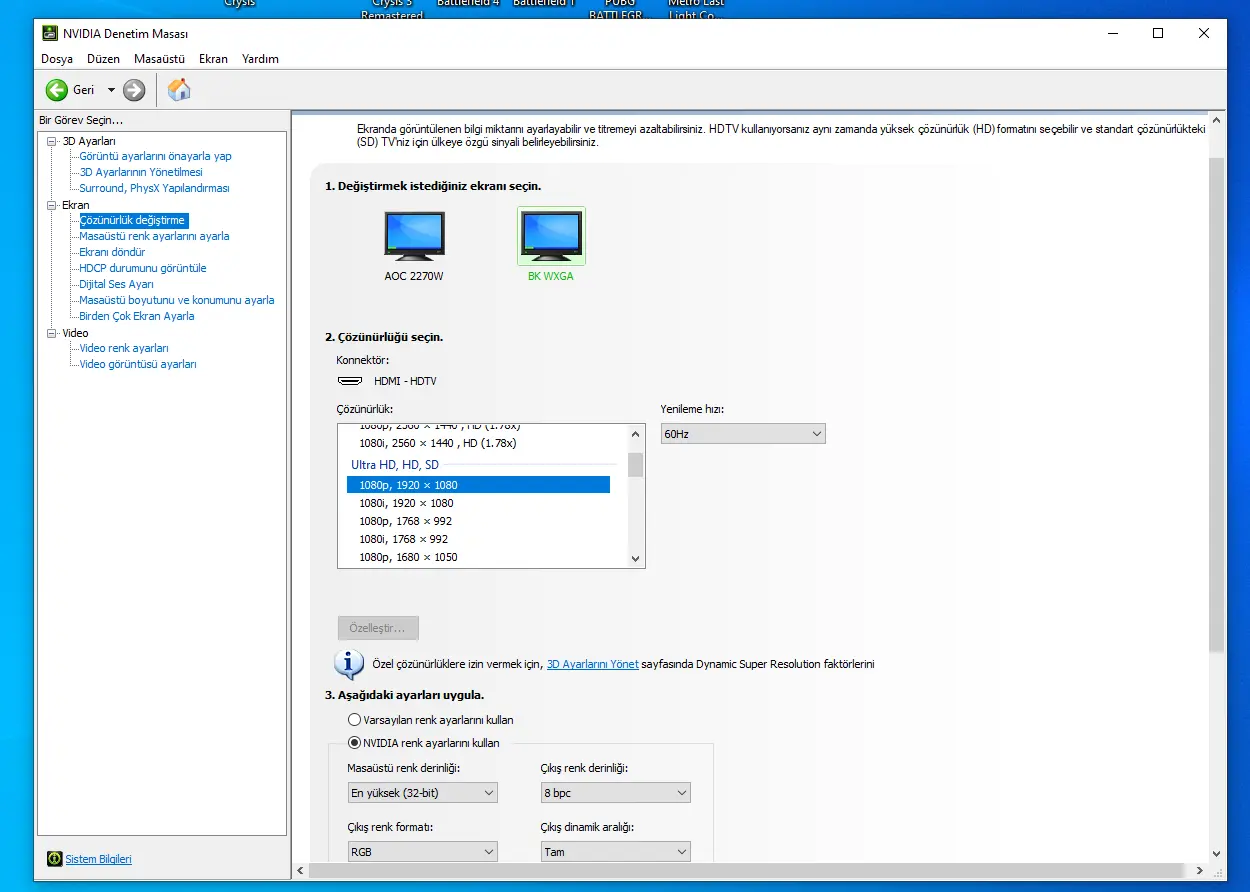Open Görüntü ayarlarını önayarla yap
This screenshot has width=1250, height=892.
point(155,156)
